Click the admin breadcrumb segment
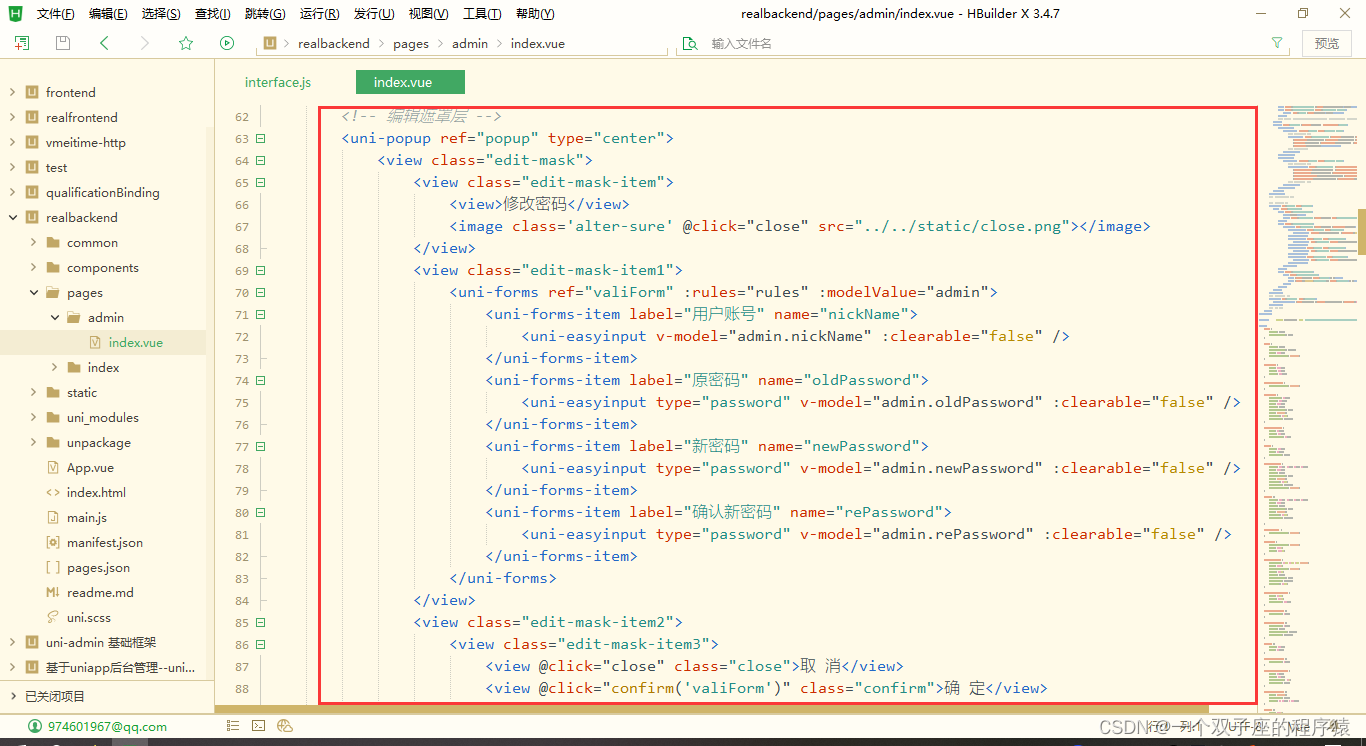This screenshot has width=1366, height=746. point(470,43)
